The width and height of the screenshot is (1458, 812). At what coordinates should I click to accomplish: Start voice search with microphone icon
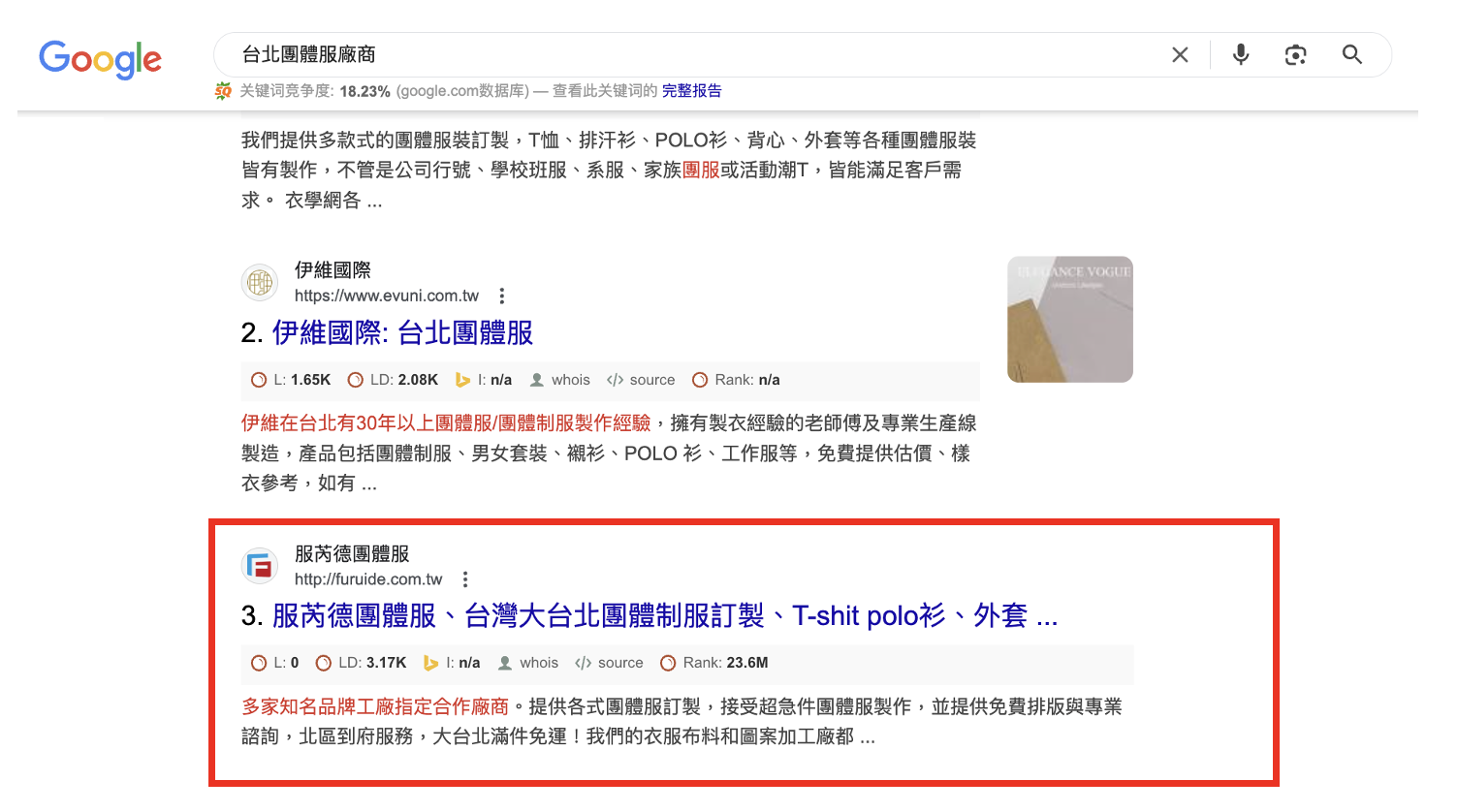[1241, 55]
